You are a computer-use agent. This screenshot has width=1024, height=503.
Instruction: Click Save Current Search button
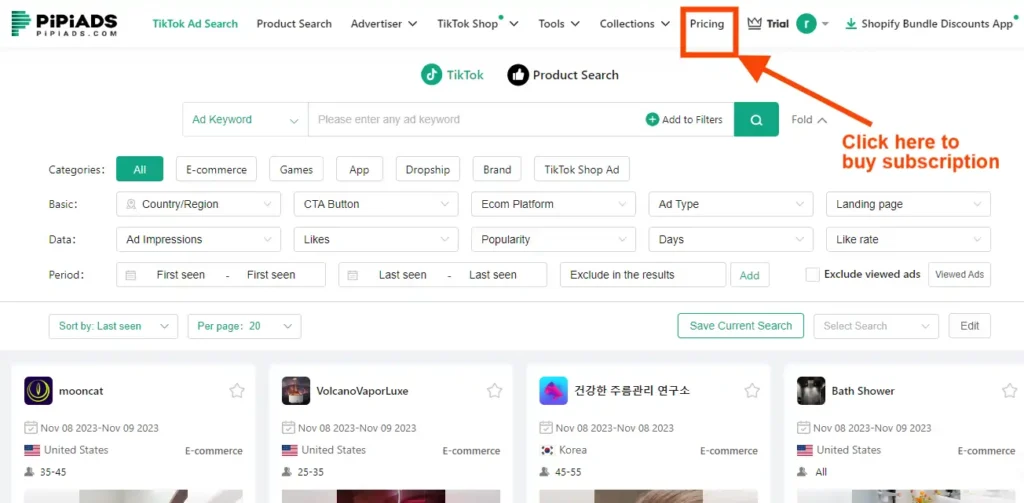point(741,326)
